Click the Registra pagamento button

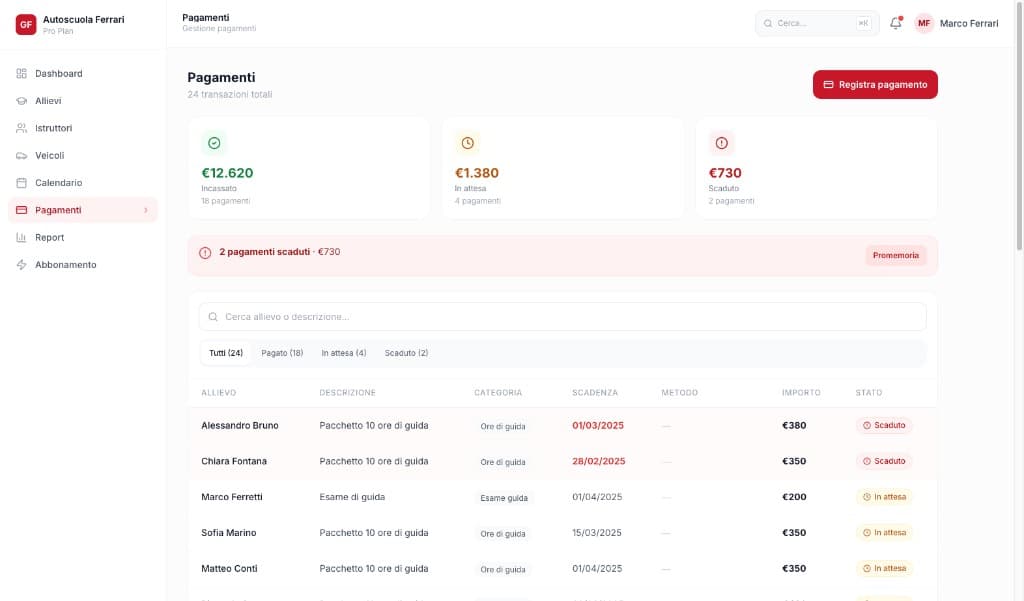click(874, 84)
